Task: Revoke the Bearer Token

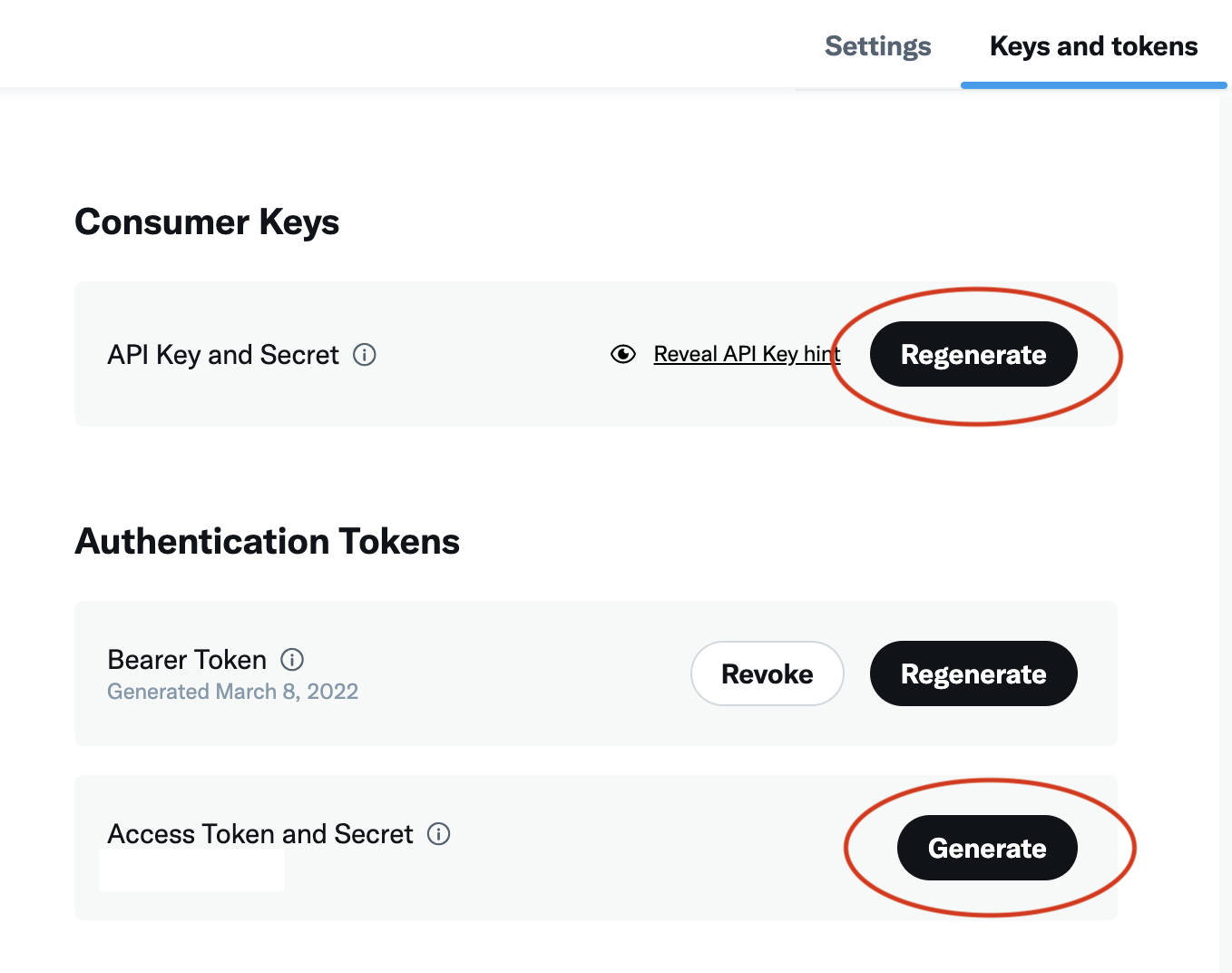Action: click(768, 673)
